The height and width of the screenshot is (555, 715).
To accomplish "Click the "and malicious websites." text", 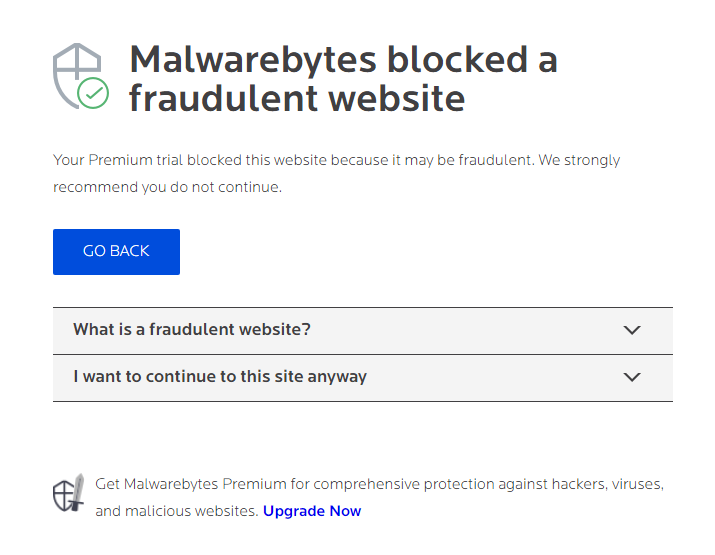I will coord(176,511).
